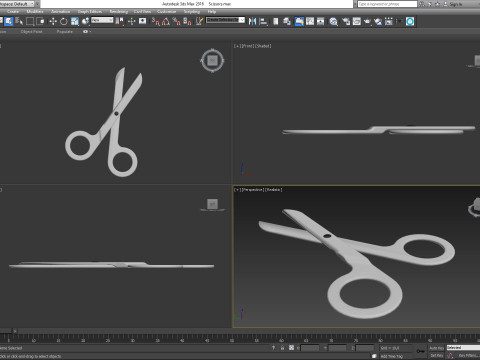Viewport: 480px width, 360px height.
Task: Open Workspace Default dropdown
Action: point(17,4)
